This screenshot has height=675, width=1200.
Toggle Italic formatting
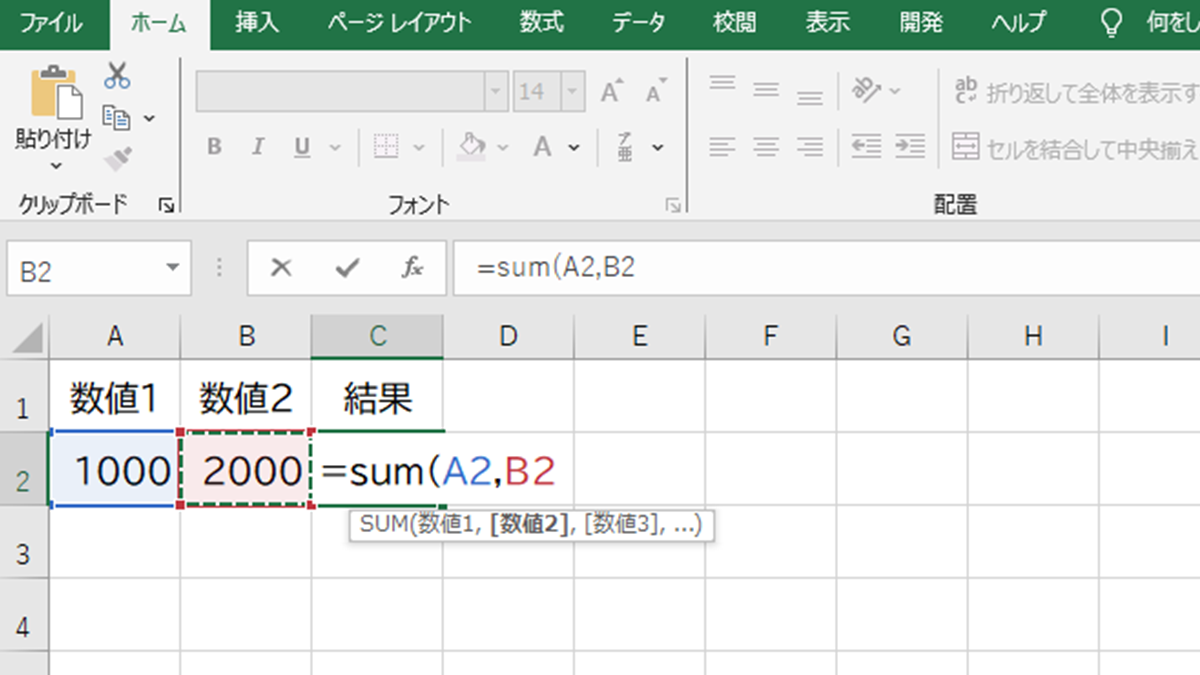[257, 147]
